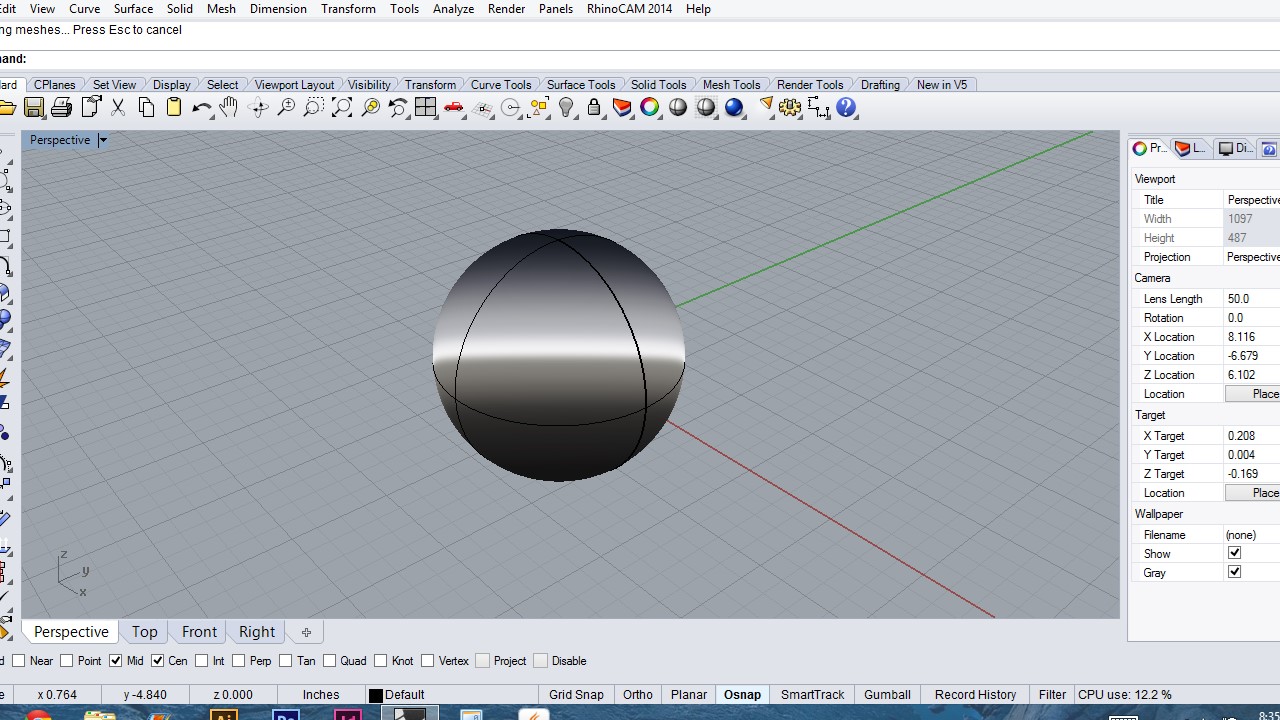
Task: Click the Lock Objects padlock icon
Action: 594,108
